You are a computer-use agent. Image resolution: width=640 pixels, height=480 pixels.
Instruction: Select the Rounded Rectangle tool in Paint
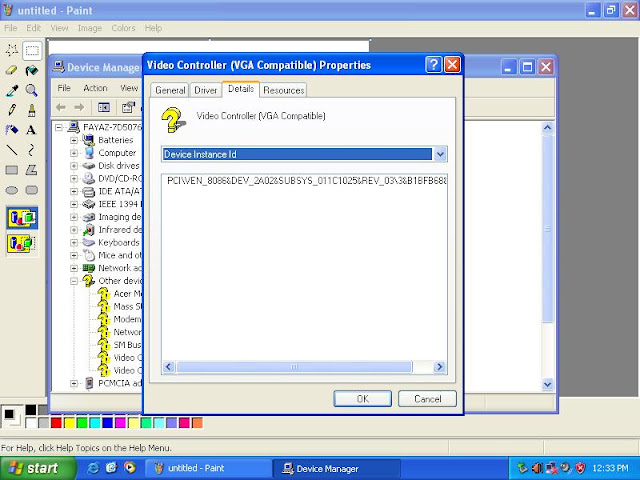32,190
